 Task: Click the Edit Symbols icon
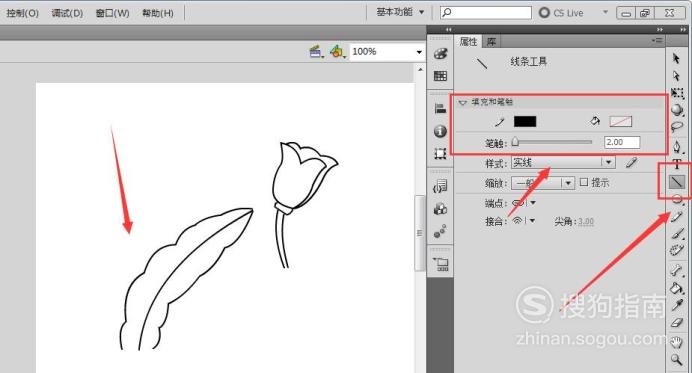coord(338,52)
